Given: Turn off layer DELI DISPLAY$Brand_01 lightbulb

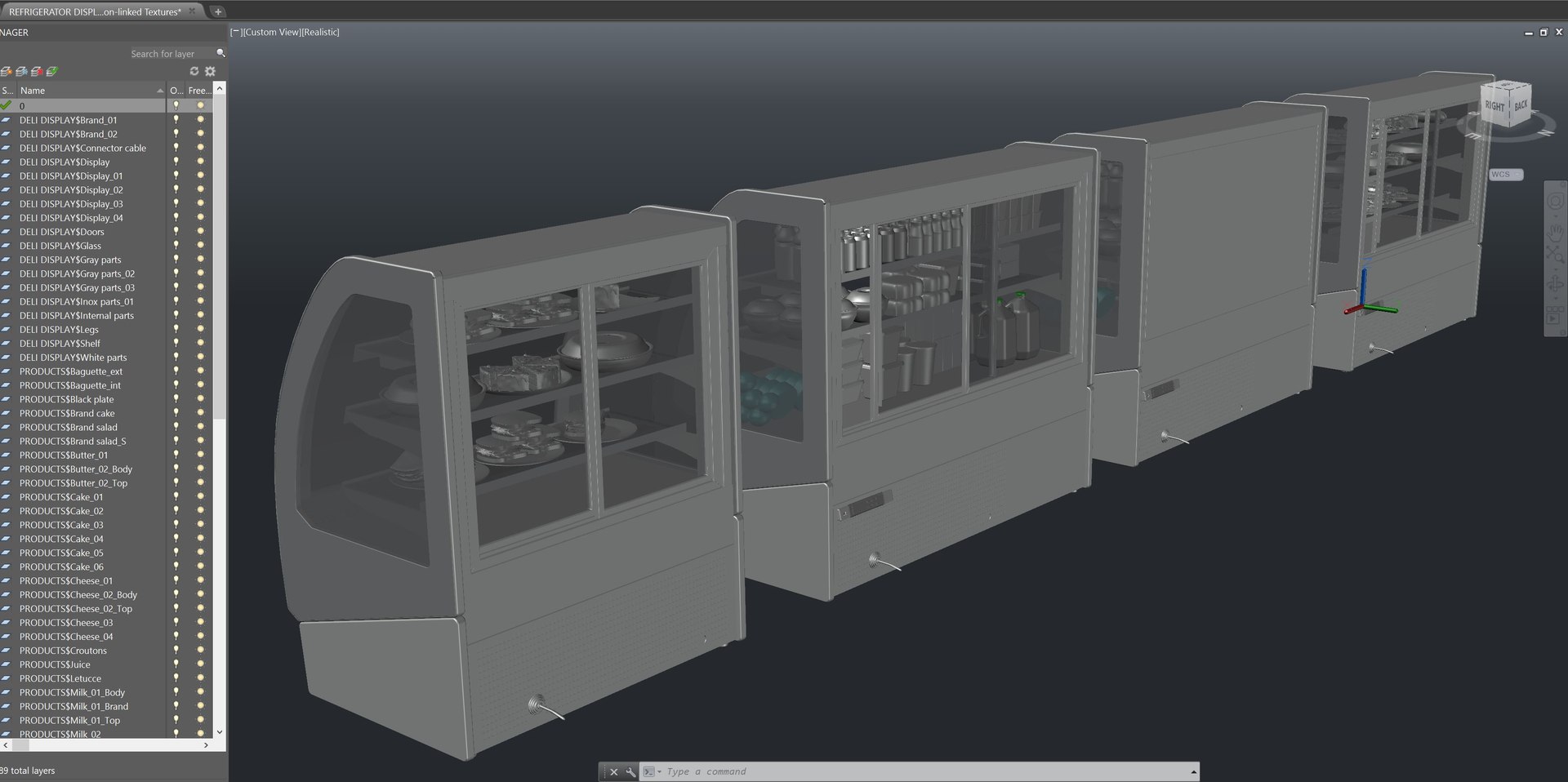Looking at the screenshot, I should point(176,120).
